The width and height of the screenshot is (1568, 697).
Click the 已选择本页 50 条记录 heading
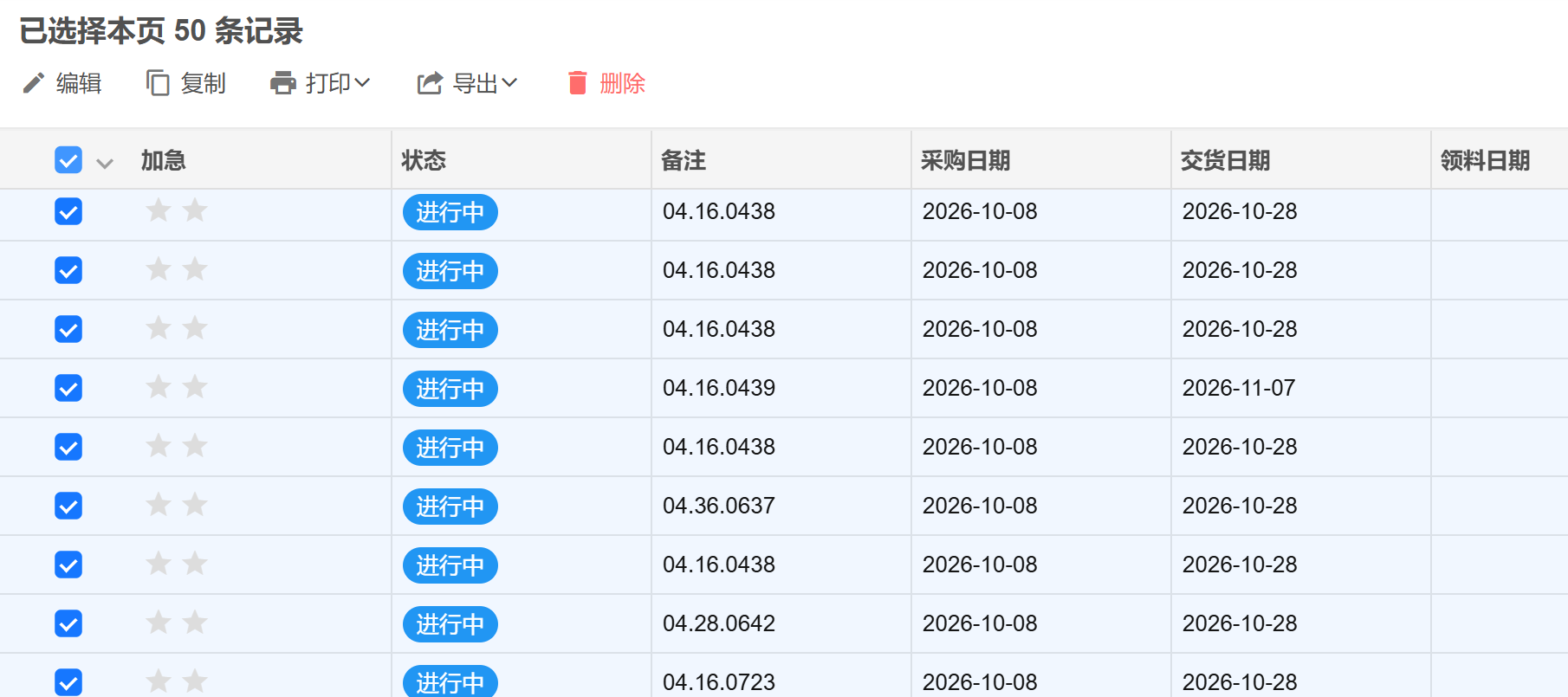pos(161,31)
